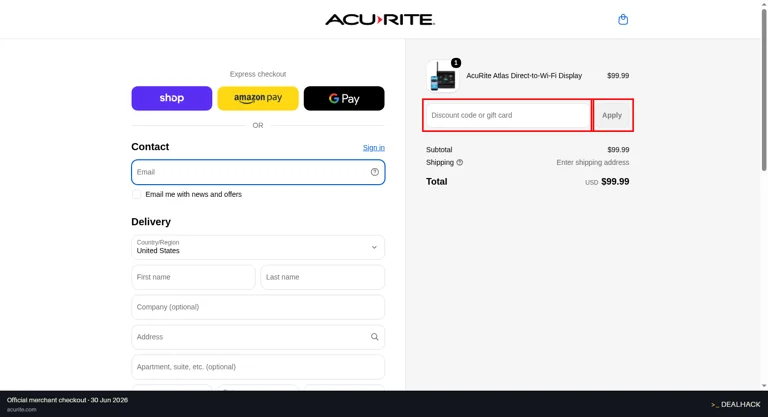Click the Total amount $99.99
The height and width of the screenshot is (417, 768).
click(615, 182)
